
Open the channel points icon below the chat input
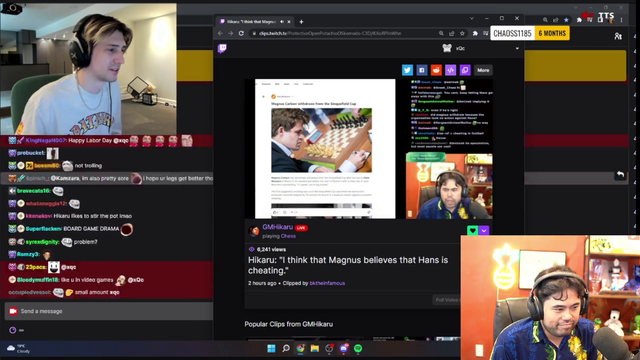point(13,330)
